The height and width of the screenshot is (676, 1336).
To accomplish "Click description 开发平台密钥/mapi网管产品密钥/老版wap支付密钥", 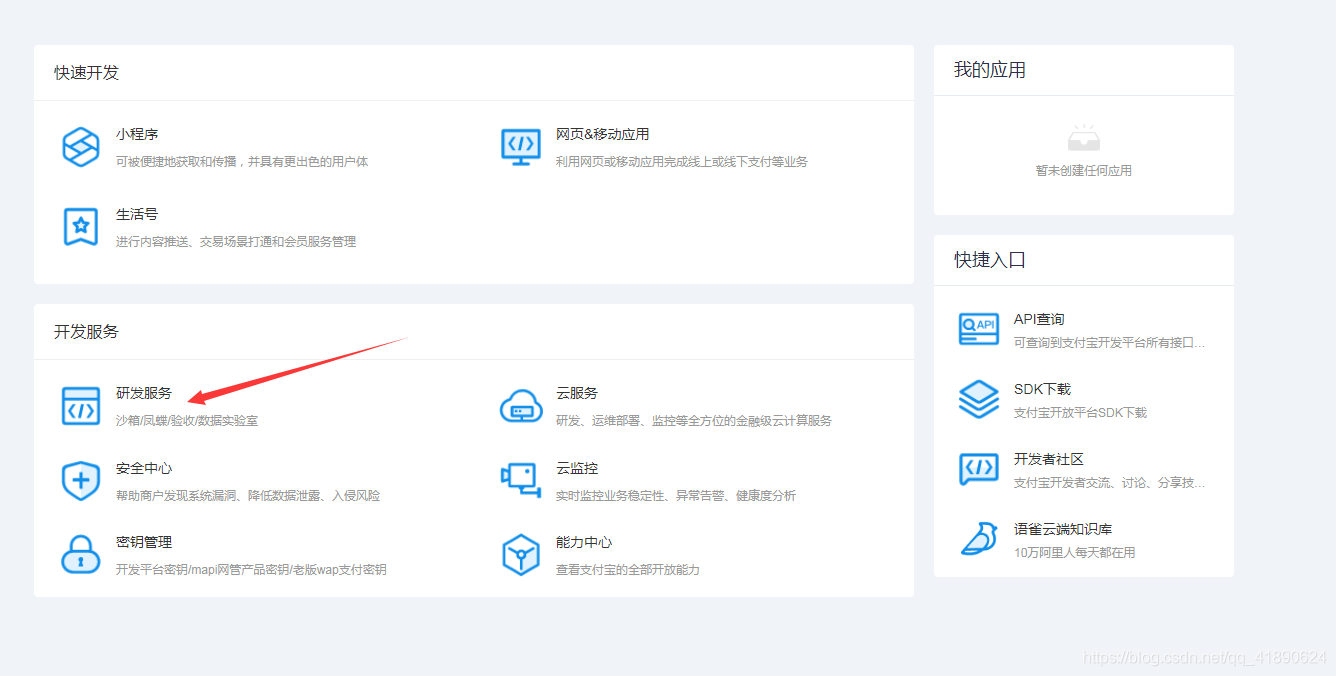I will (x=251, y=570).
